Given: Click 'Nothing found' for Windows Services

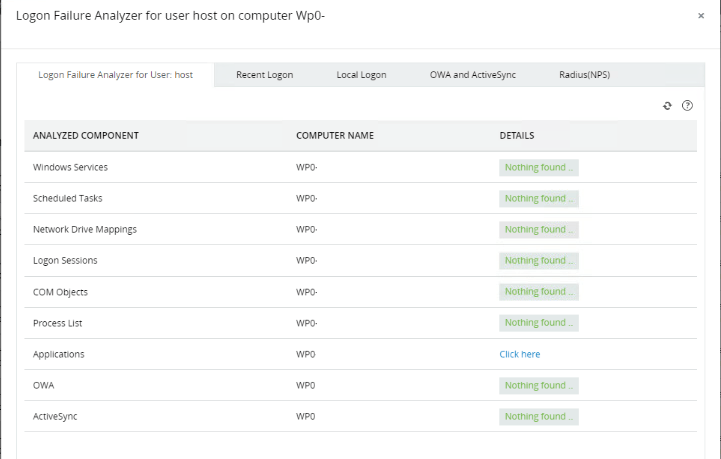Looking at the screenshot, I should pyautogui.click(x=539, y=167).
